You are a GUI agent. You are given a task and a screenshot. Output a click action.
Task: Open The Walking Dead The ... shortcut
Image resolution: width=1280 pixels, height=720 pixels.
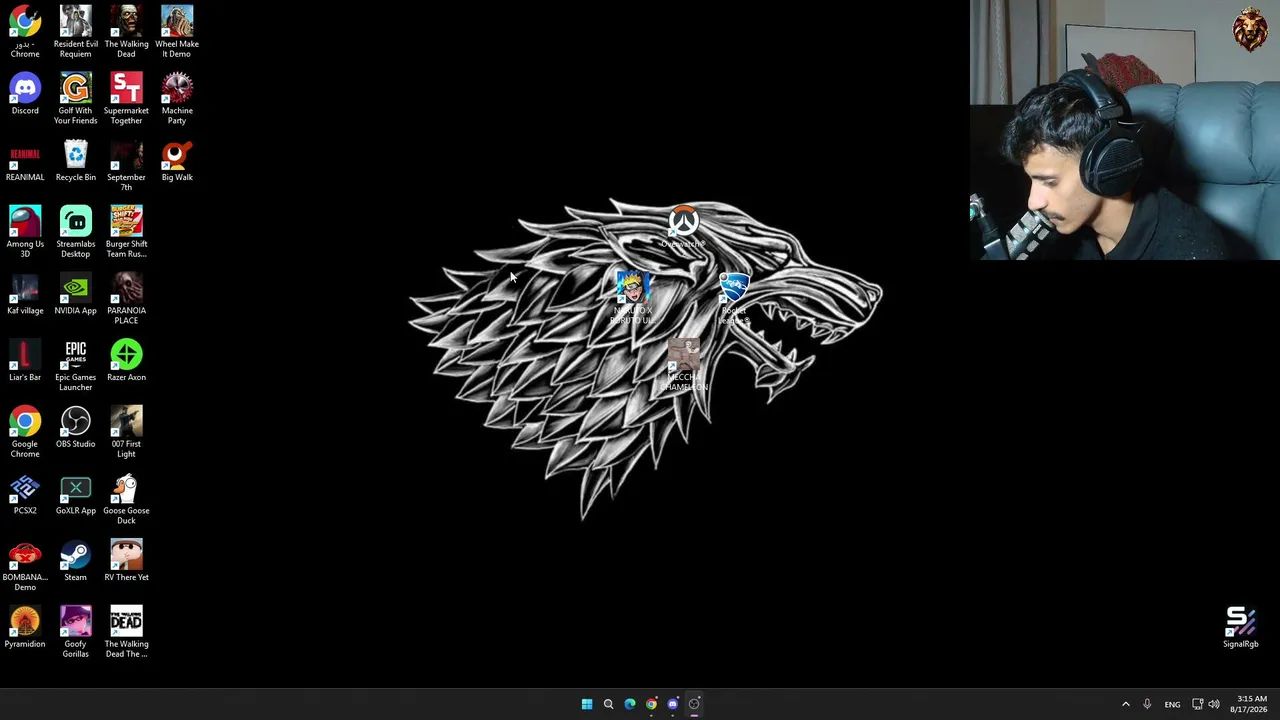(x=126, y=632)
